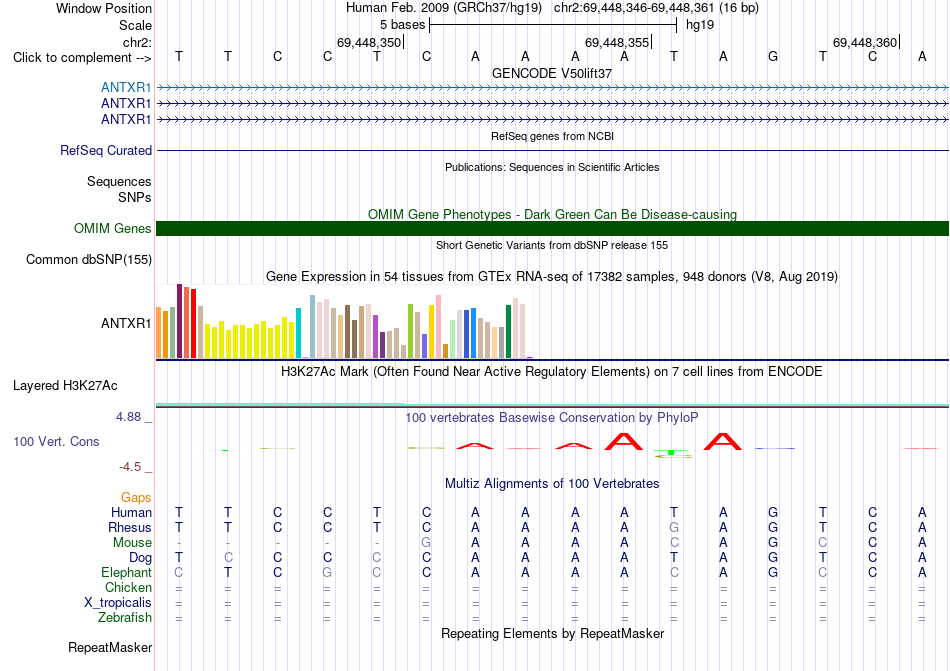Image resolution: width=950 pixels, height=671 pixels.
Task: Click the Publications 'SNPs' track label
Action: [x=135, y=197]
